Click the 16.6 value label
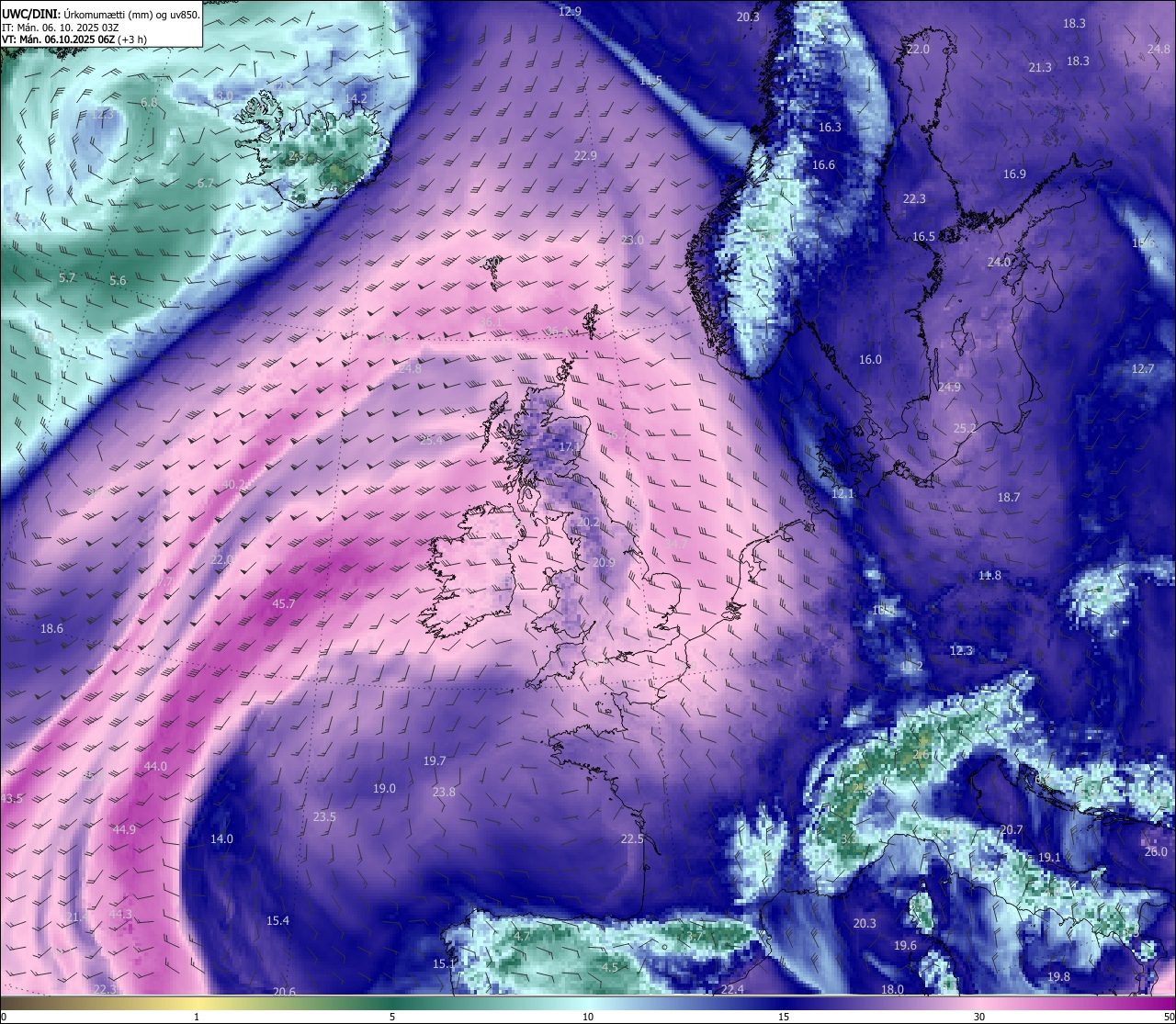1176x1024 pixels. pos(824,165)
